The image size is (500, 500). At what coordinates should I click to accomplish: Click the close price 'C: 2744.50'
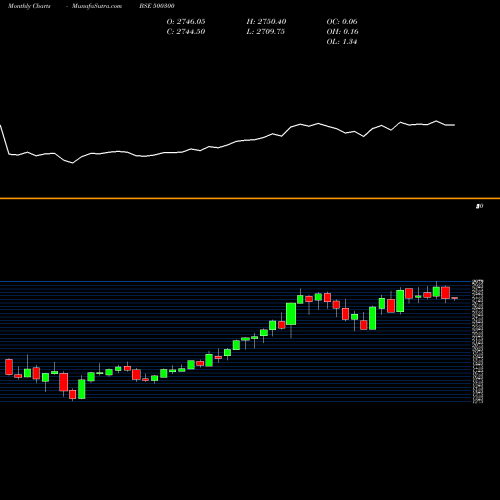(x=186, y=32)
